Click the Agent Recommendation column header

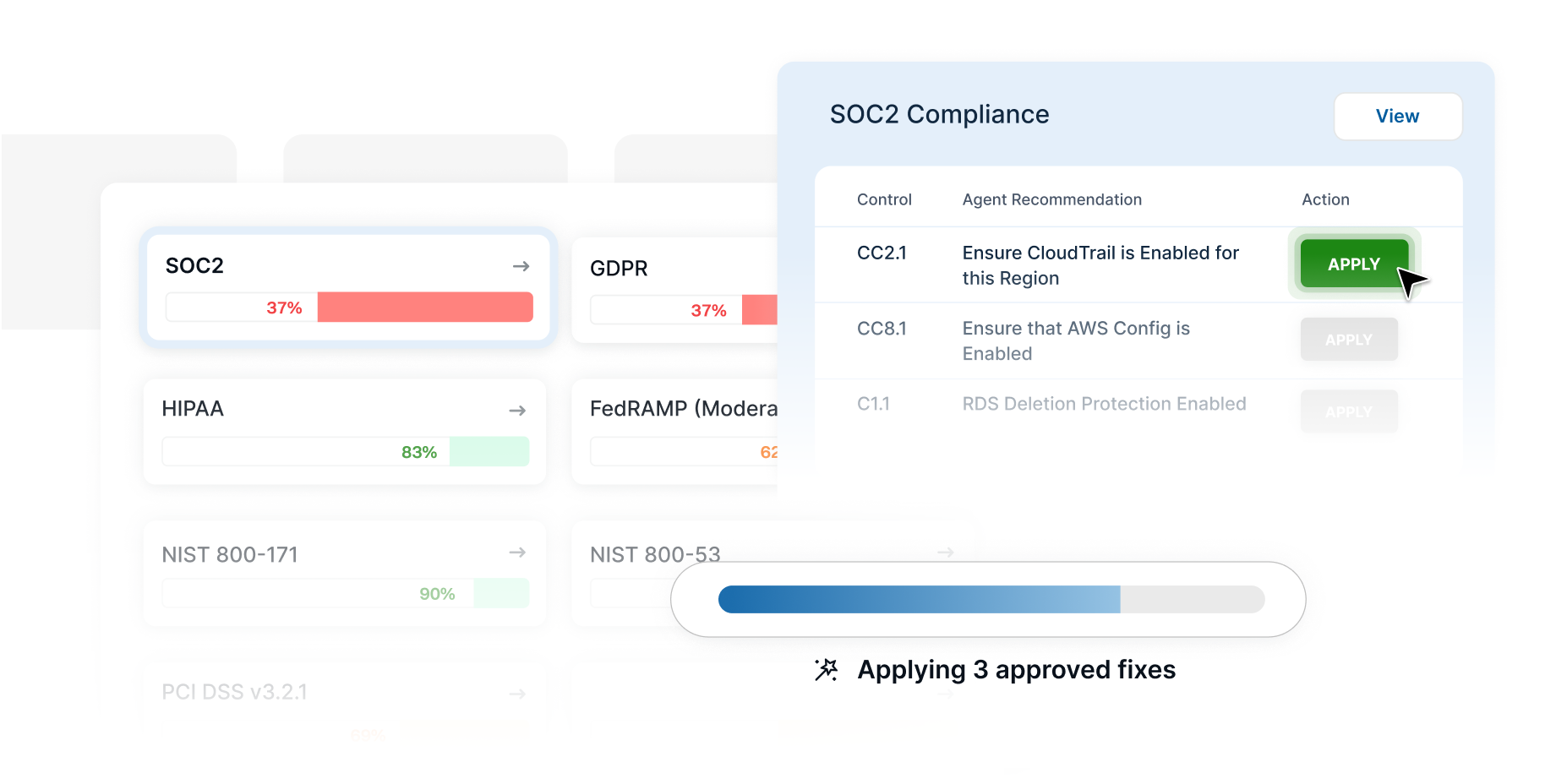[x=1052, y=199]
